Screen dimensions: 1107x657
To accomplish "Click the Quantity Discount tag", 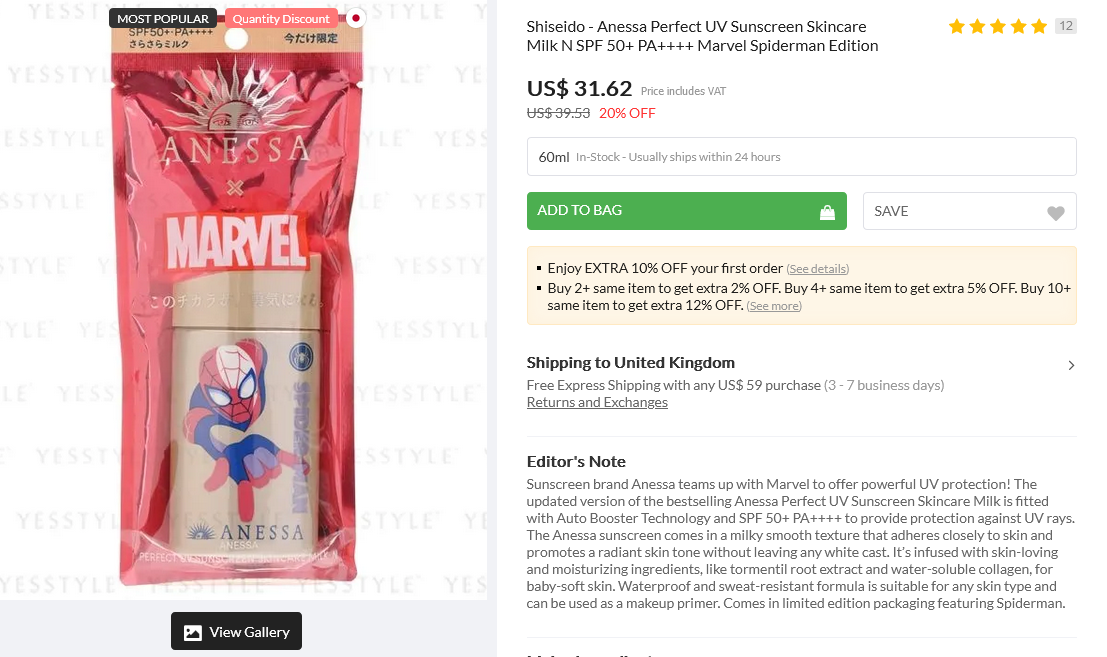I will coord(281,18).
